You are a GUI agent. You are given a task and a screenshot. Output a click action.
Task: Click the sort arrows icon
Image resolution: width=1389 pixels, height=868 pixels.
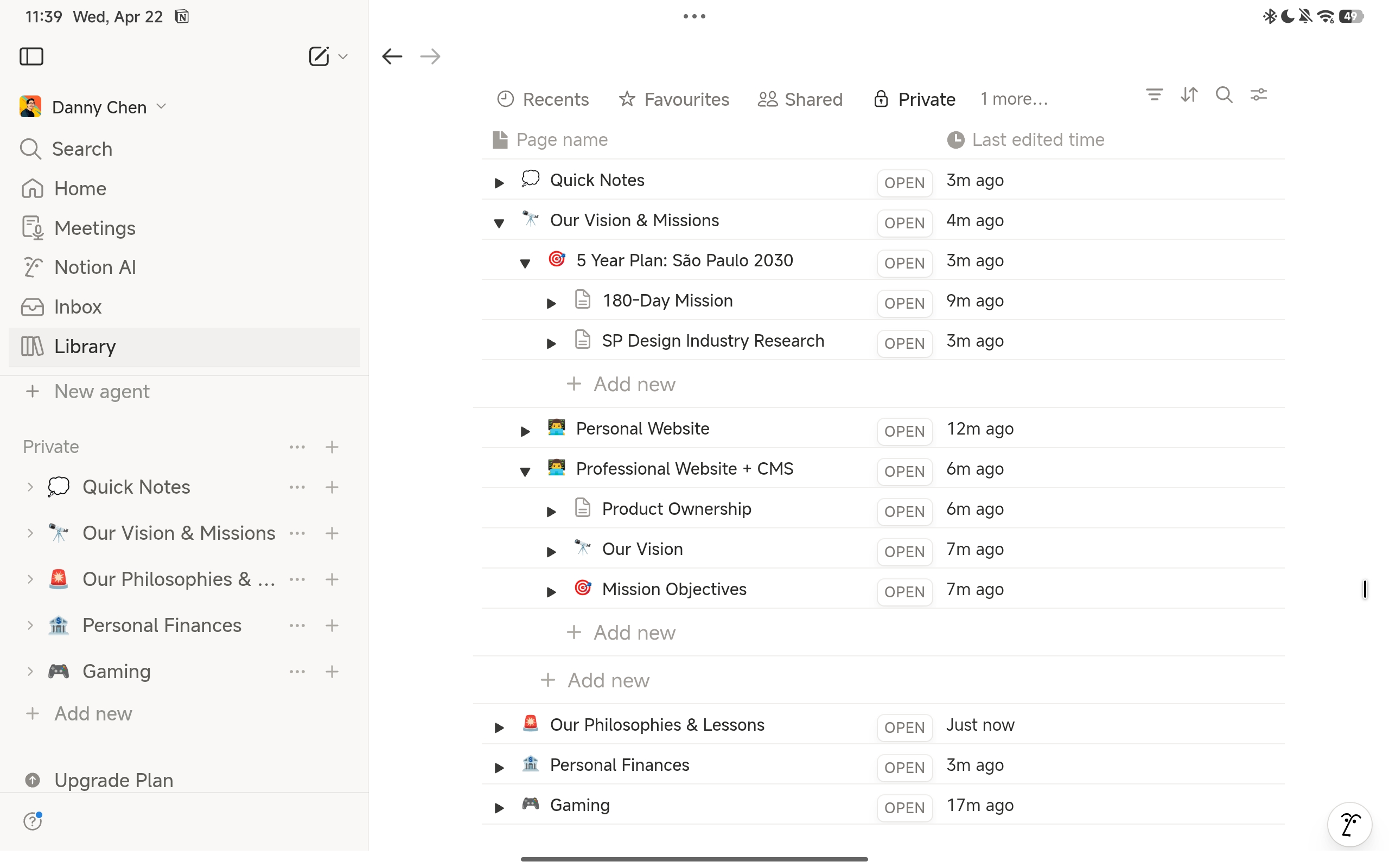pos(1189,95)
